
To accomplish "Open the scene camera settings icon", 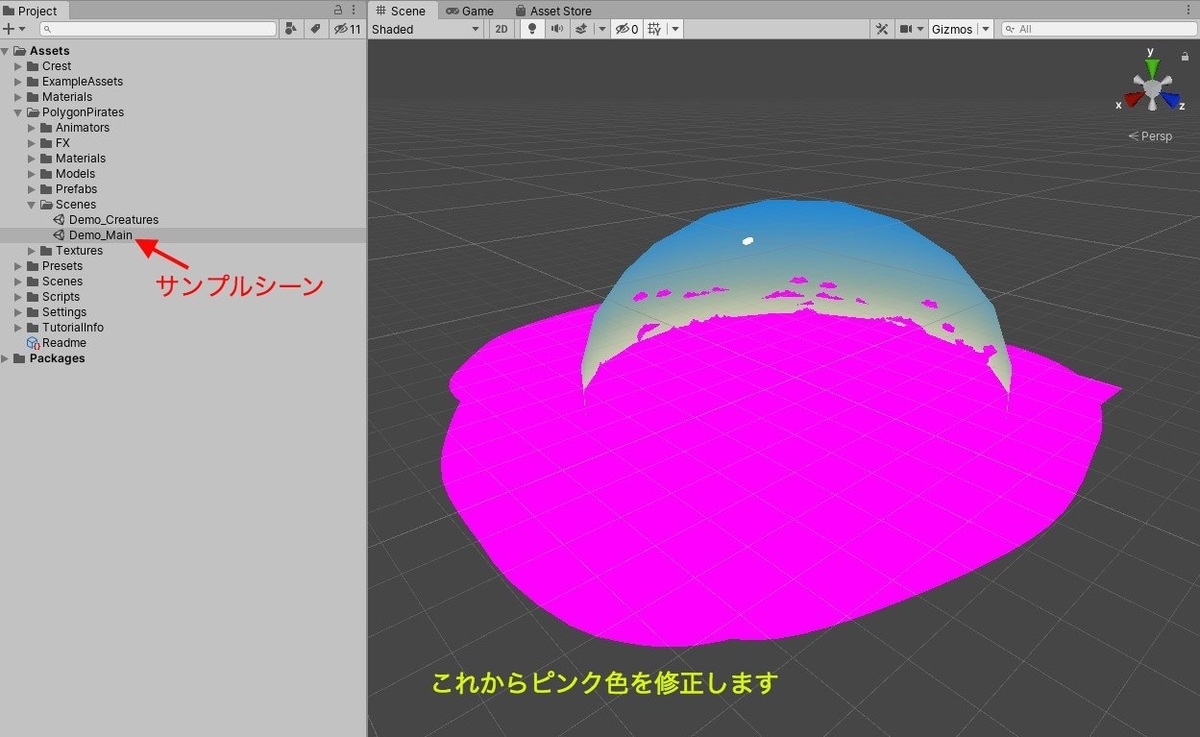I will click(x=906, y=29).
